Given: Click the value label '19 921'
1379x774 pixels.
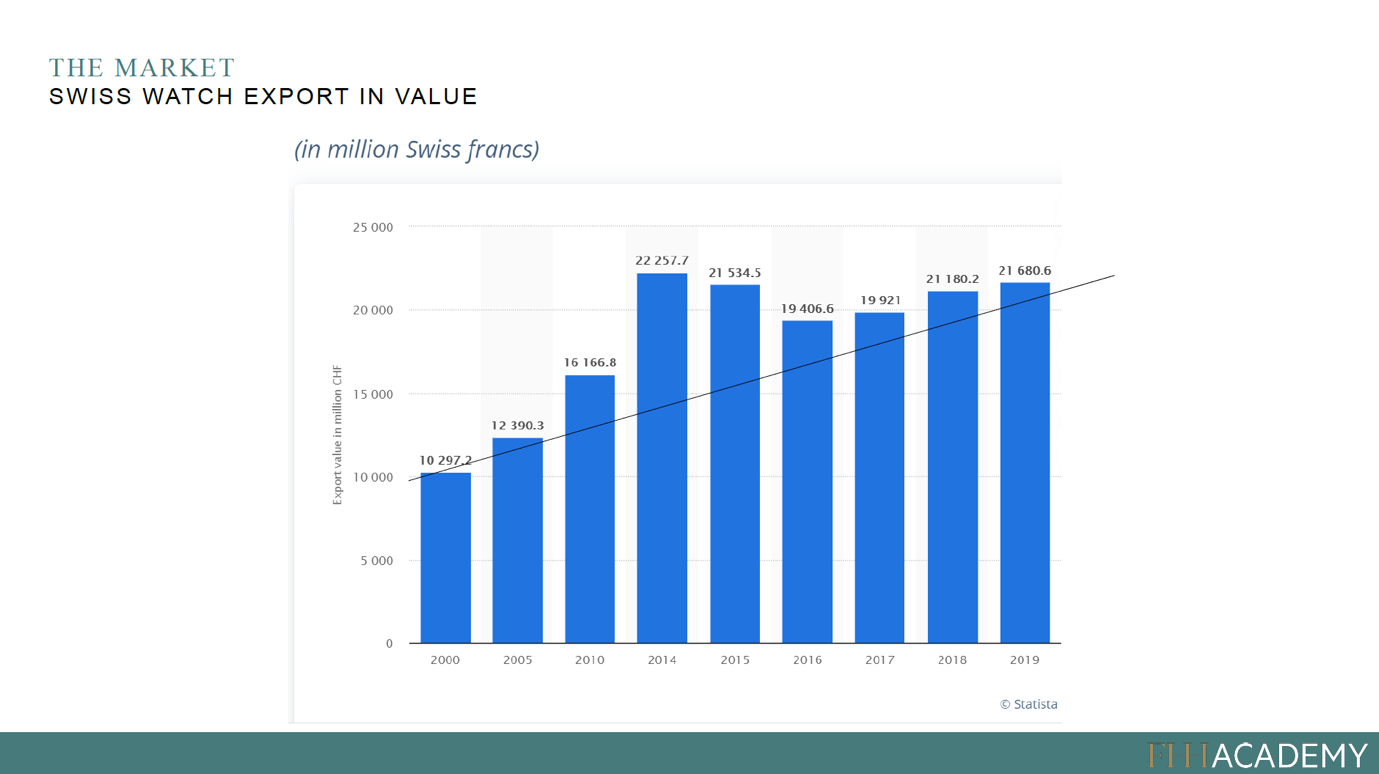Looking at the screenshot, I should click(880, 301).
